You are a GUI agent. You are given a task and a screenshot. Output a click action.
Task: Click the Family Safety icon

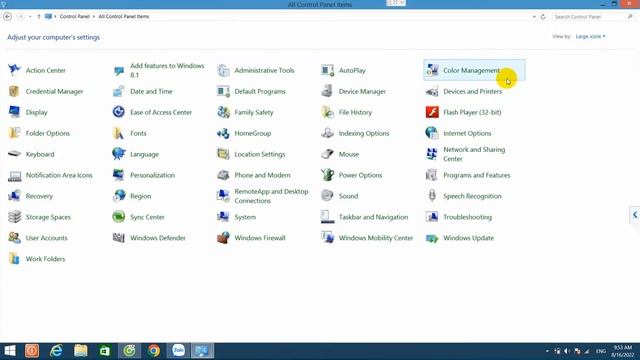[x=223, y=112]
